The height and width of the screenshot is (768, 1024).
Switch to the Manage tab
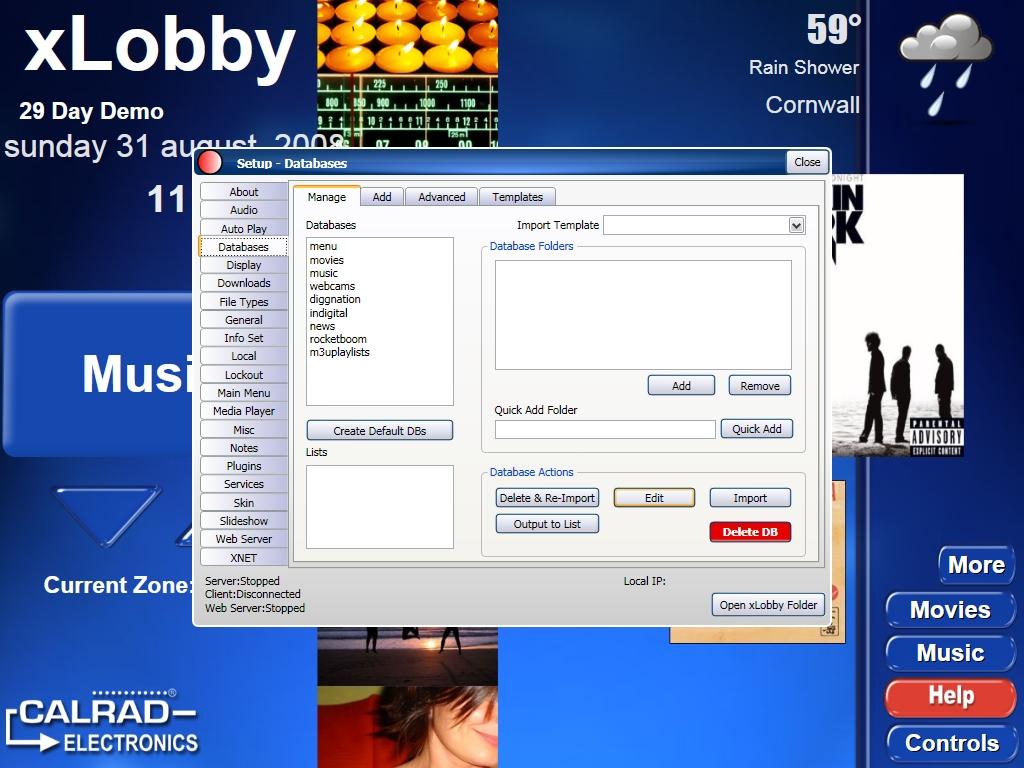[327, 197]
